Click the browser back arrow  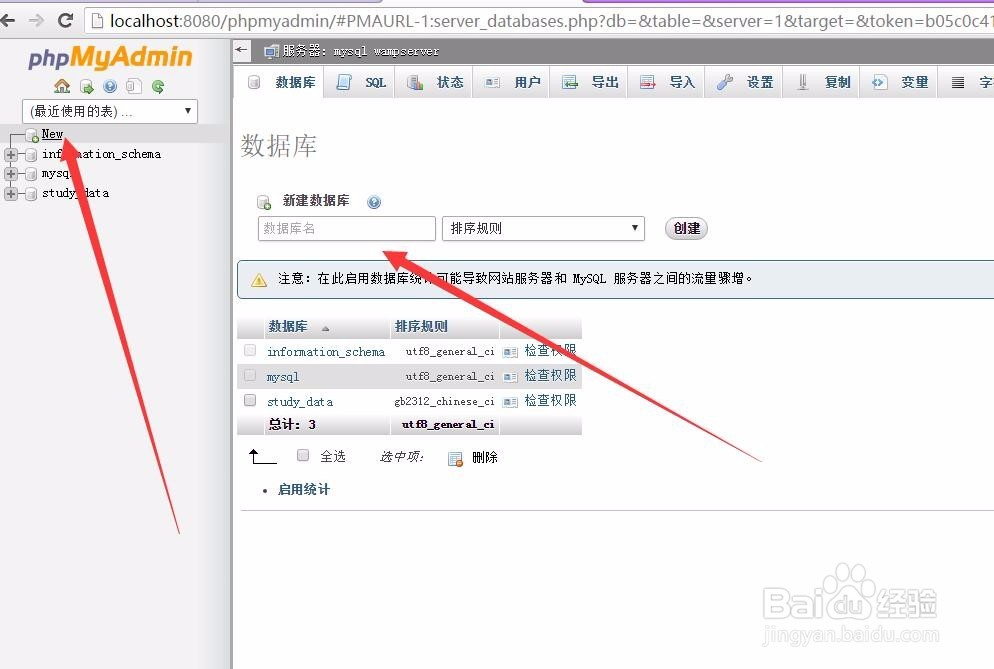(7, 20)
